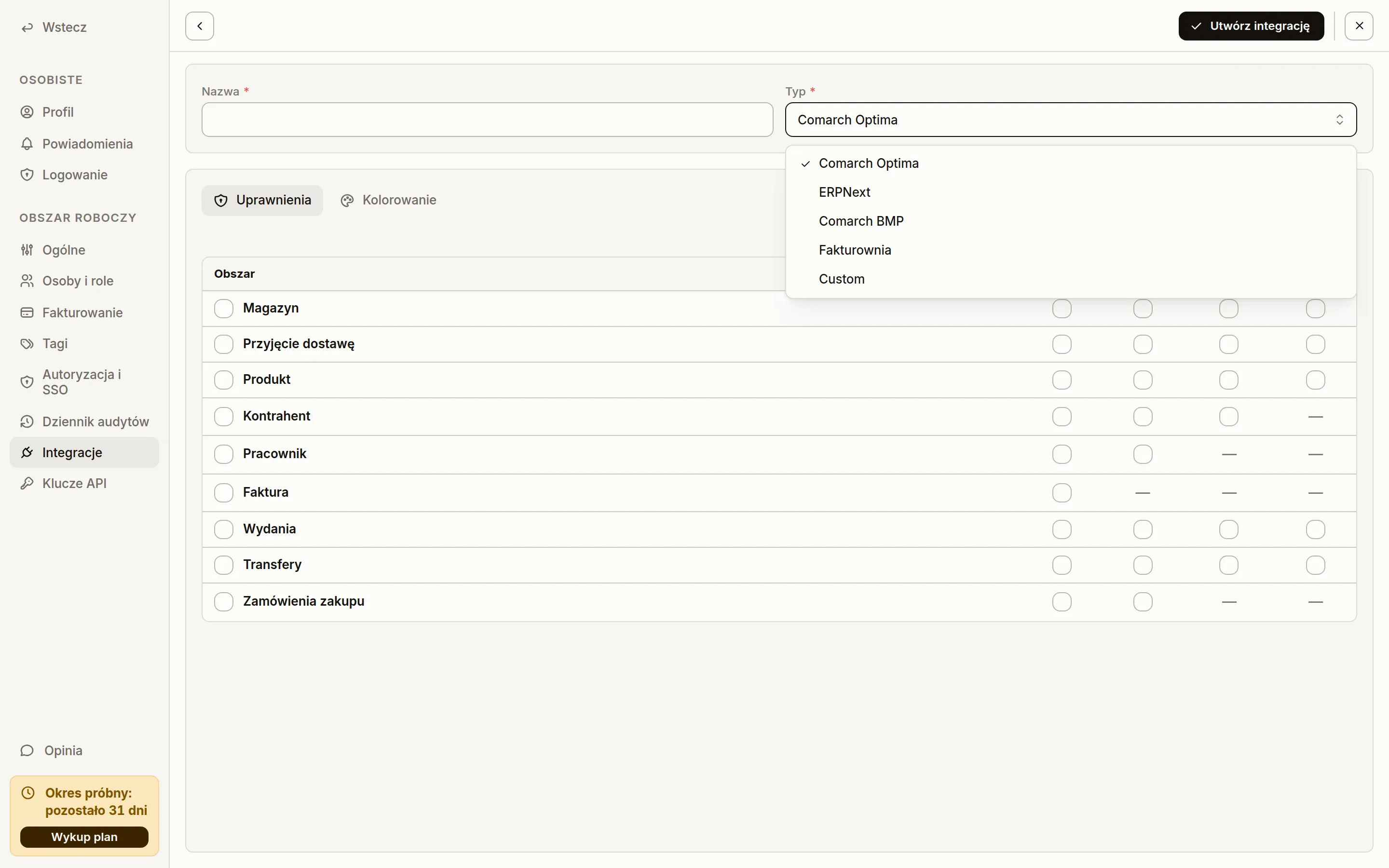Click the Utwórz integrację button
1389x868 pixels.
1251,26
